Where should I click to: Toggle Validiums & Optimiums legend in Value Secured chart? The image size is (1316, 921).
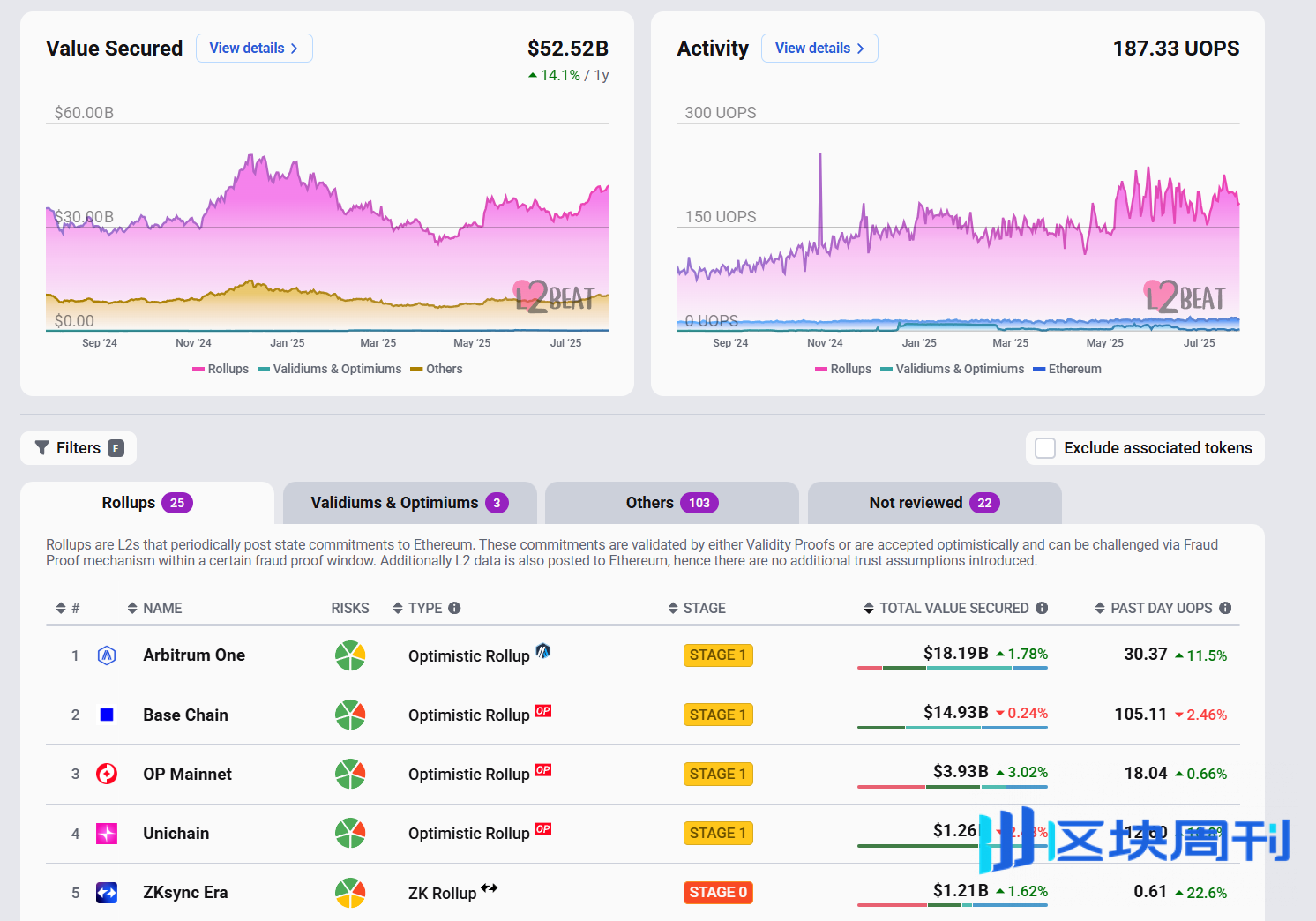point(330,369)
